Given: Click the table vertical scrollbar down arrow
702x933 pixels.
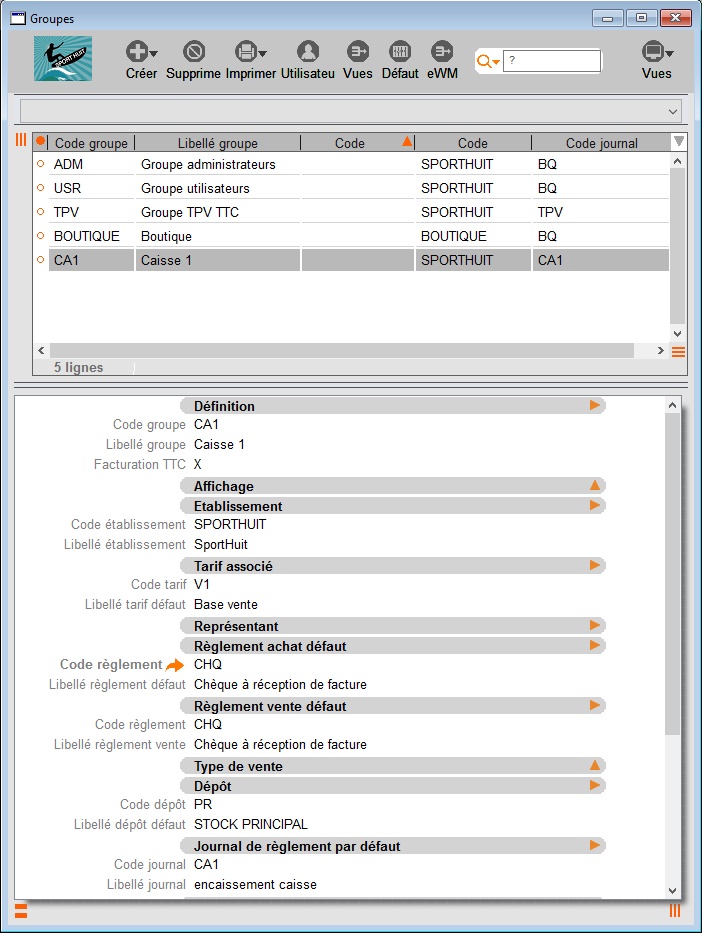Looking at the screenshot, I should (677, 334).
